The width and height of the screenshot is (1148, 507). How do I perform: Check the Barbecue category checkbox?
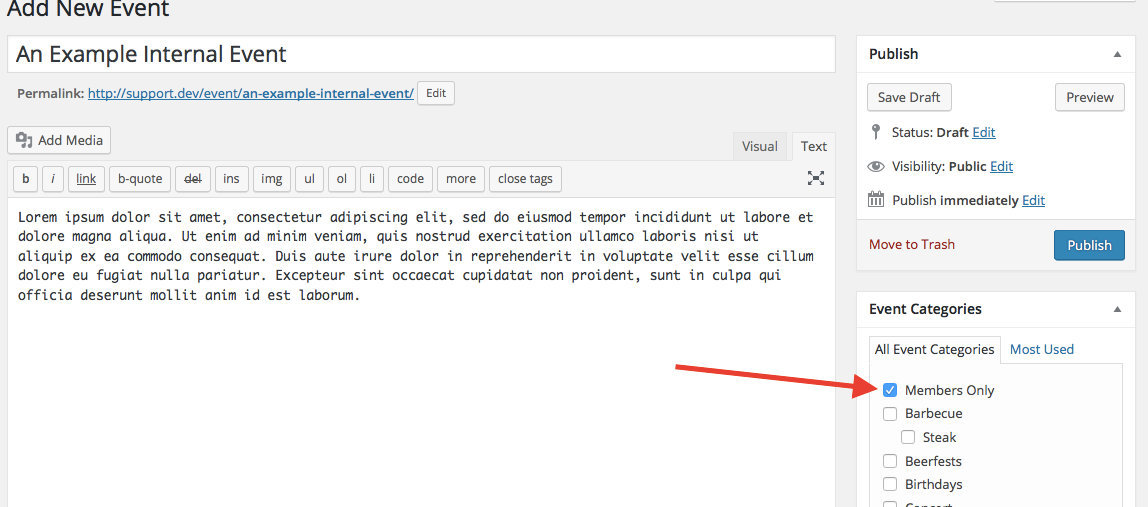[890, 414]
